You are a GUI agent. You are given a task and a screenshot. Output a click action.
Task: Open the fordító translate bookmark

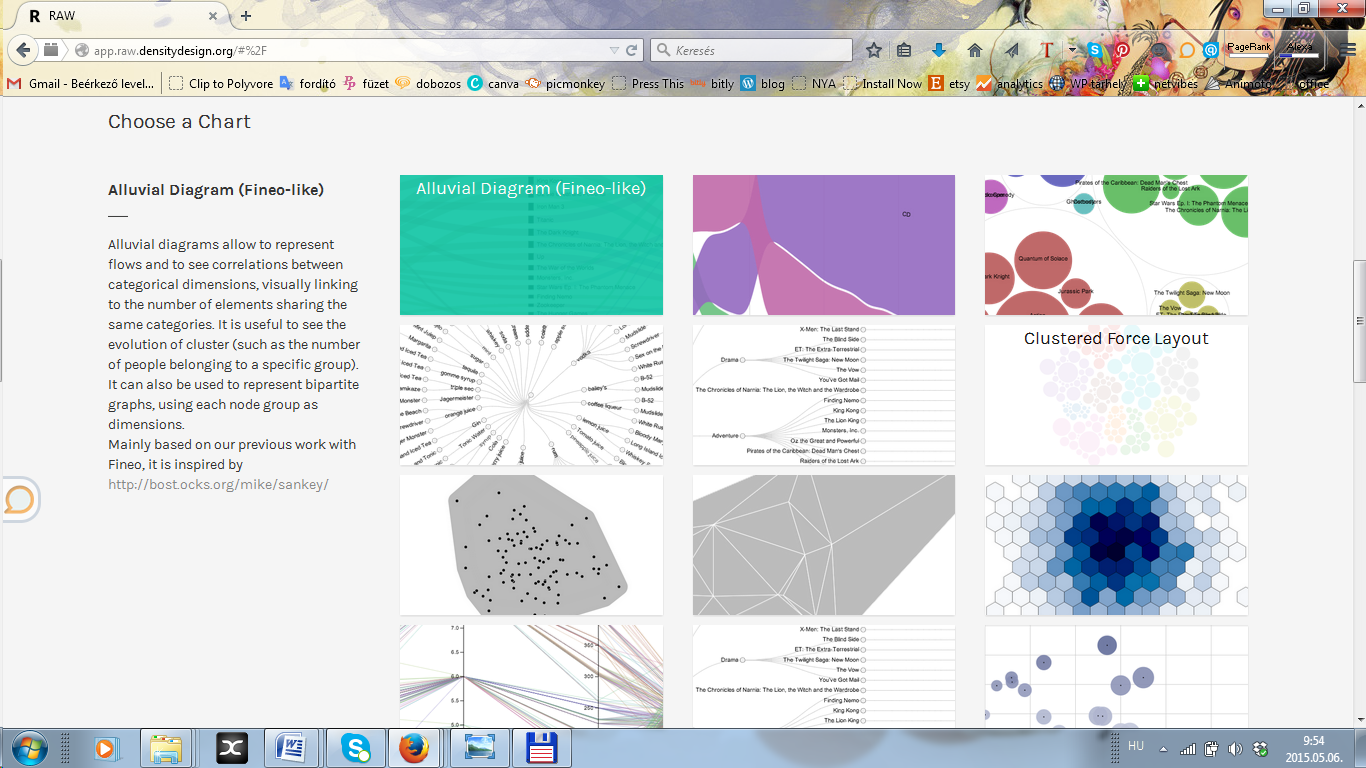pos(307,84)
